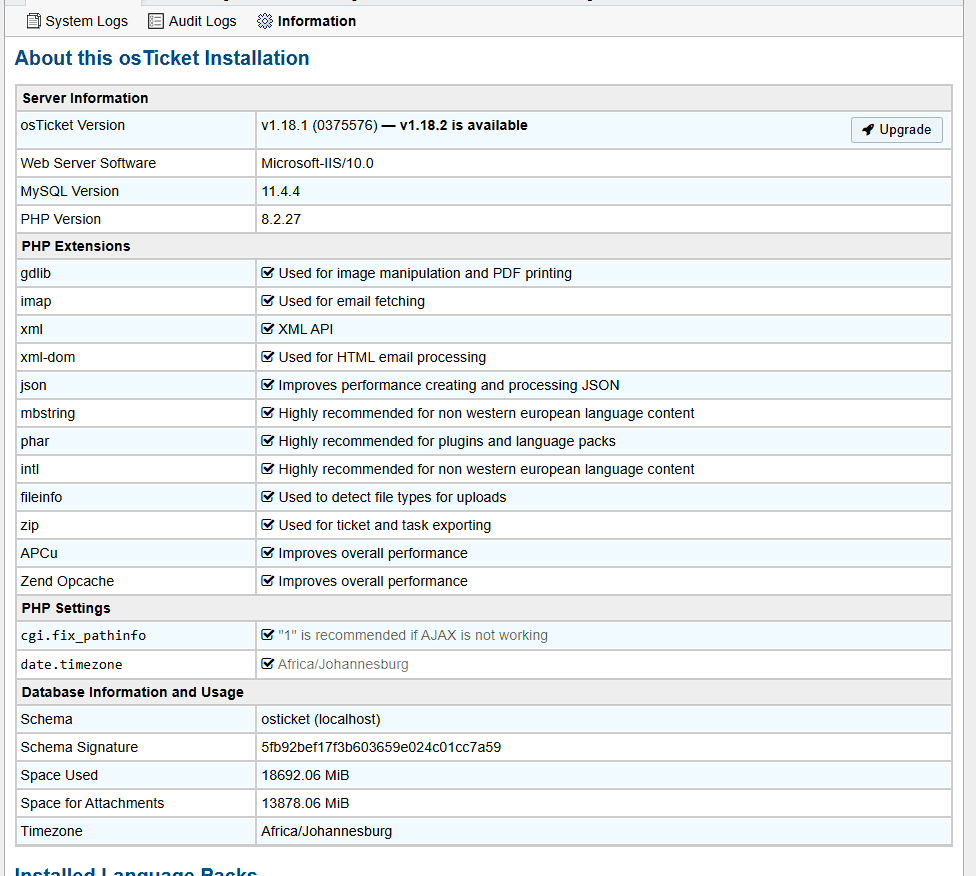
Task: Click the About this osTicket Installation heading
Action: pos(162,58)
